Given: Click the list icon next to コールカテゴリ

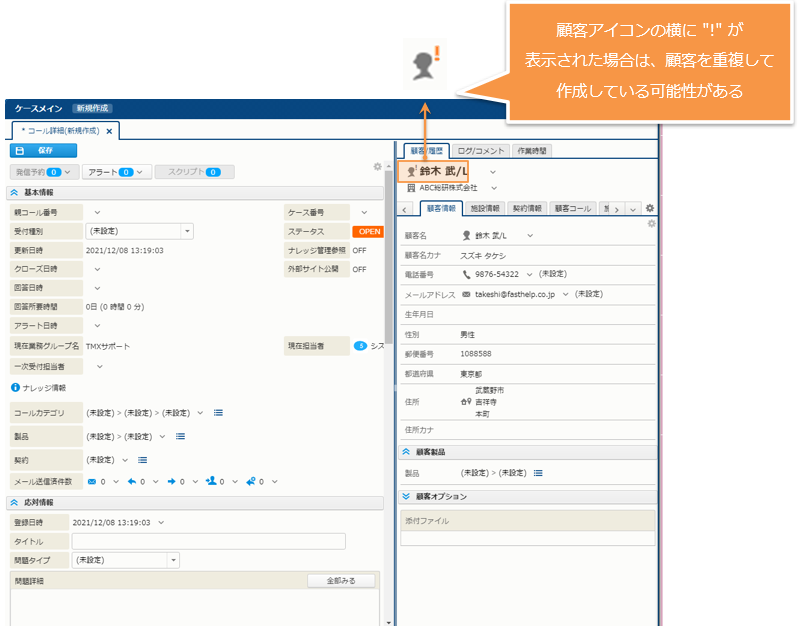Looking at the screenshot, I should click(218, 412).
